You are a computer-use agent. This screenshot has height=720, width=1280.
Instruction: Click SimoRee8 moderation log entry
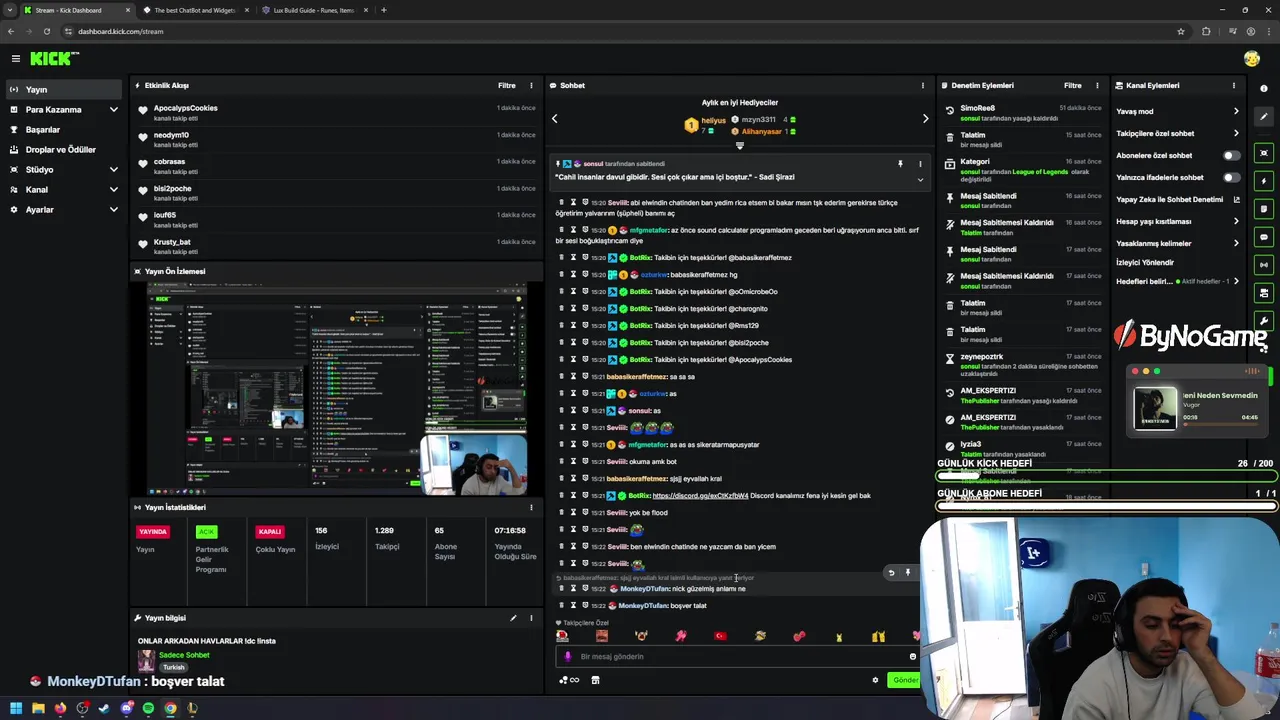click(x=977, y=108)
